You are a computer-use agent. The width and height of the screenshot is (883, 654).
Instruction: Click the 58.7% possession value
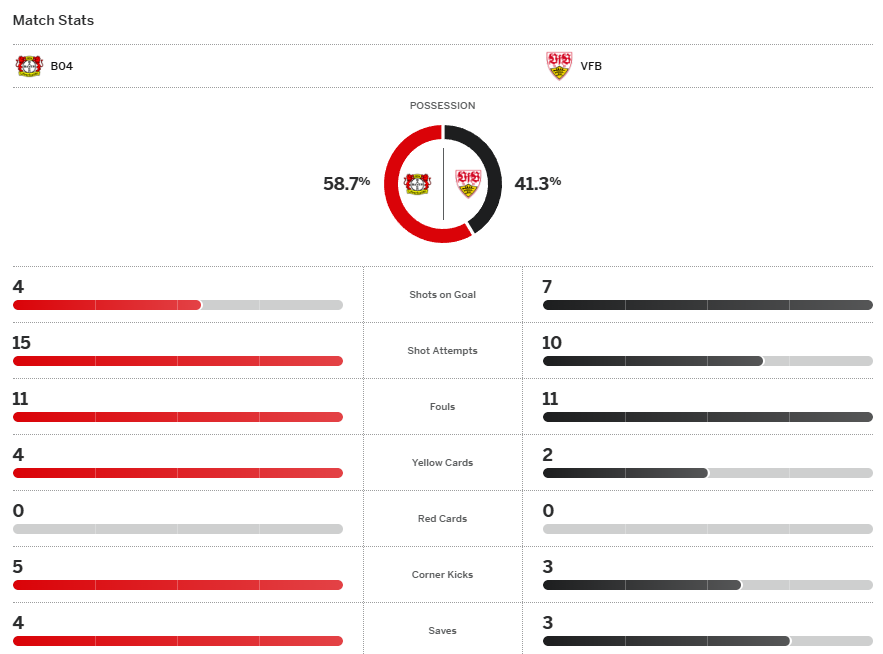click(x=346, y=183)
